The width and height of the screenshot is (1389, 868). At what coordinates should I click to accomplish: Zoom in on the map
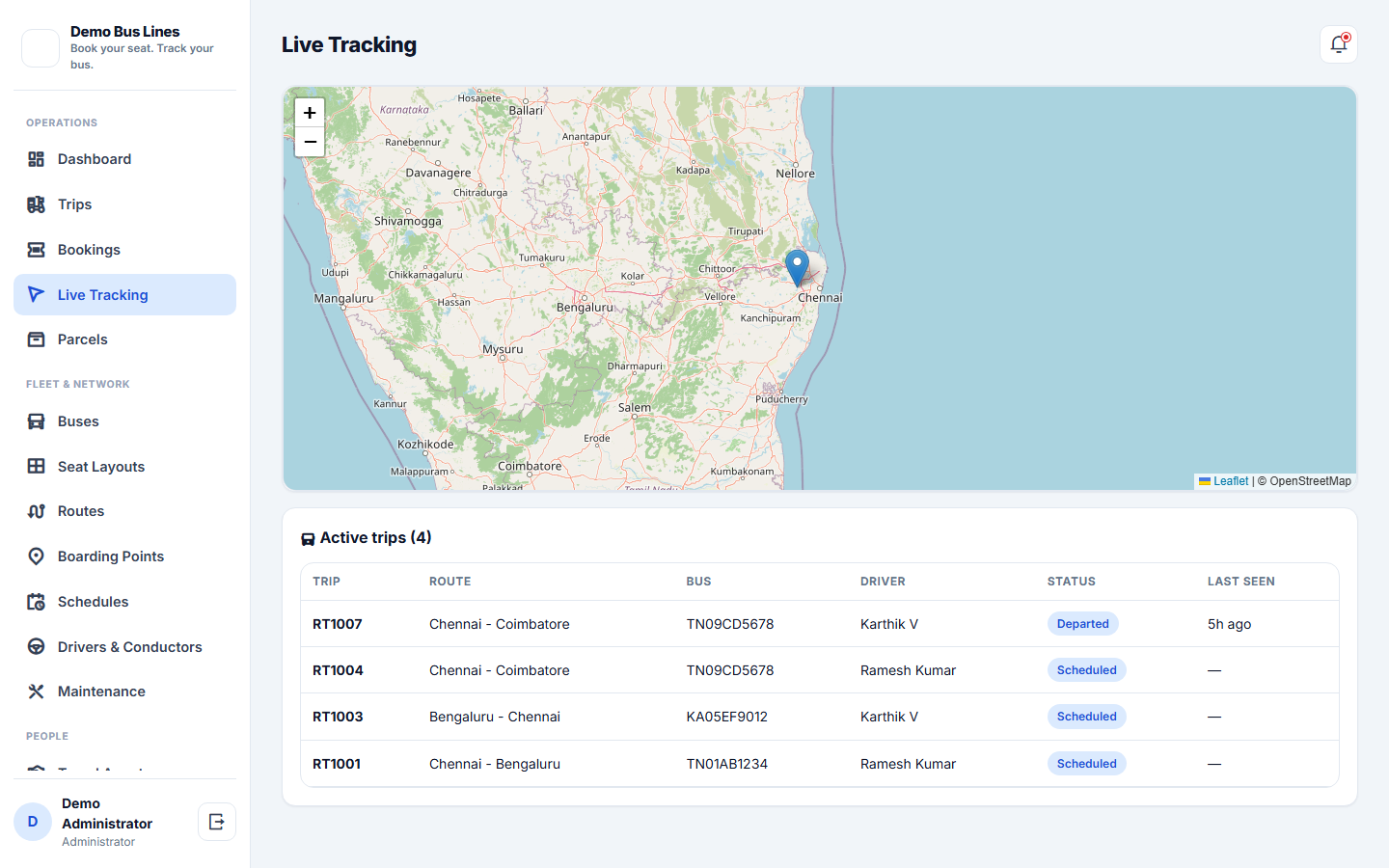310,113
